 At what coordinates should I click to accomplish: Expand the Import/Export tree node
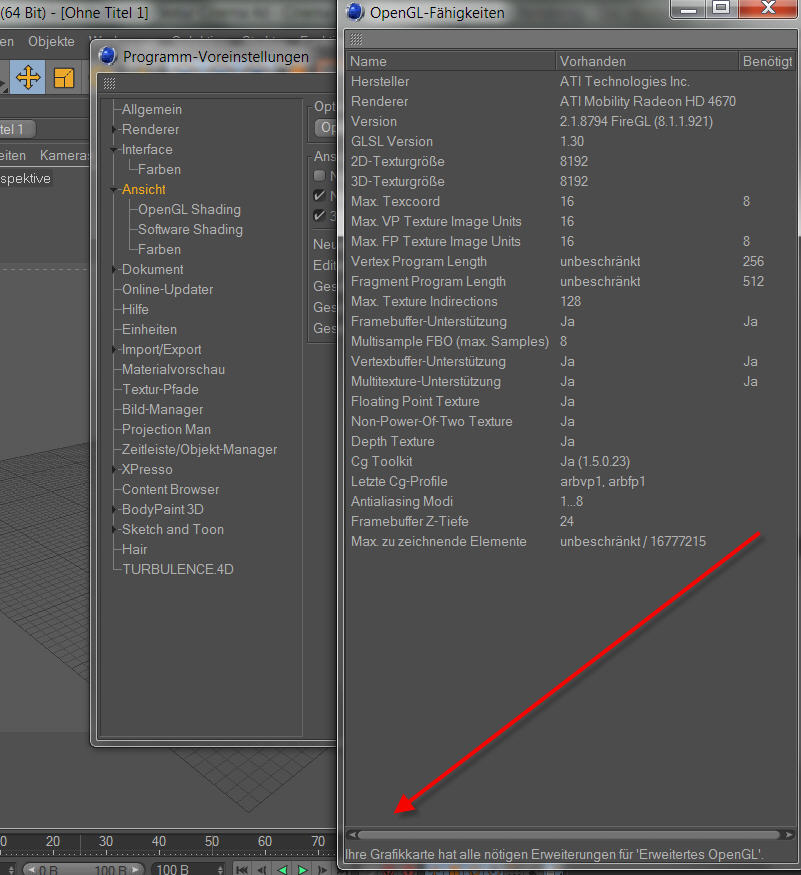tap(114, 349)
